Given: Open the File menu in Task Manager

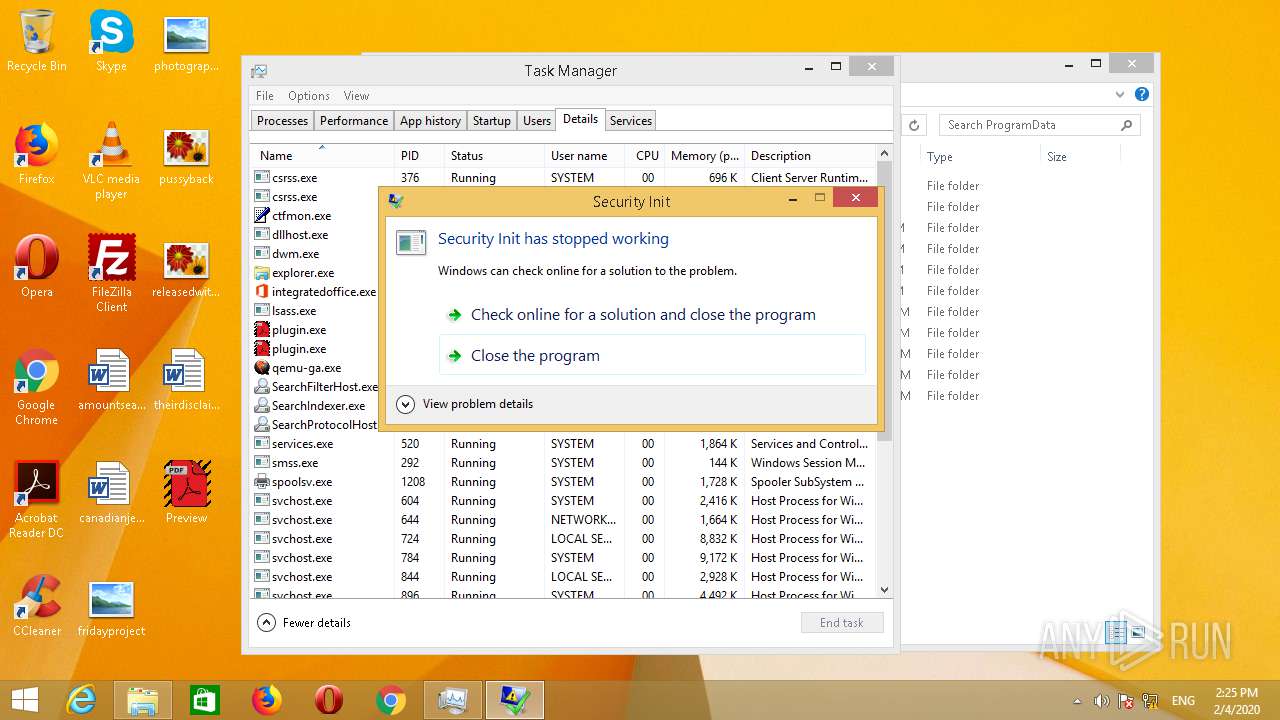Looking at the screenshot, I should tap(265, 96).
